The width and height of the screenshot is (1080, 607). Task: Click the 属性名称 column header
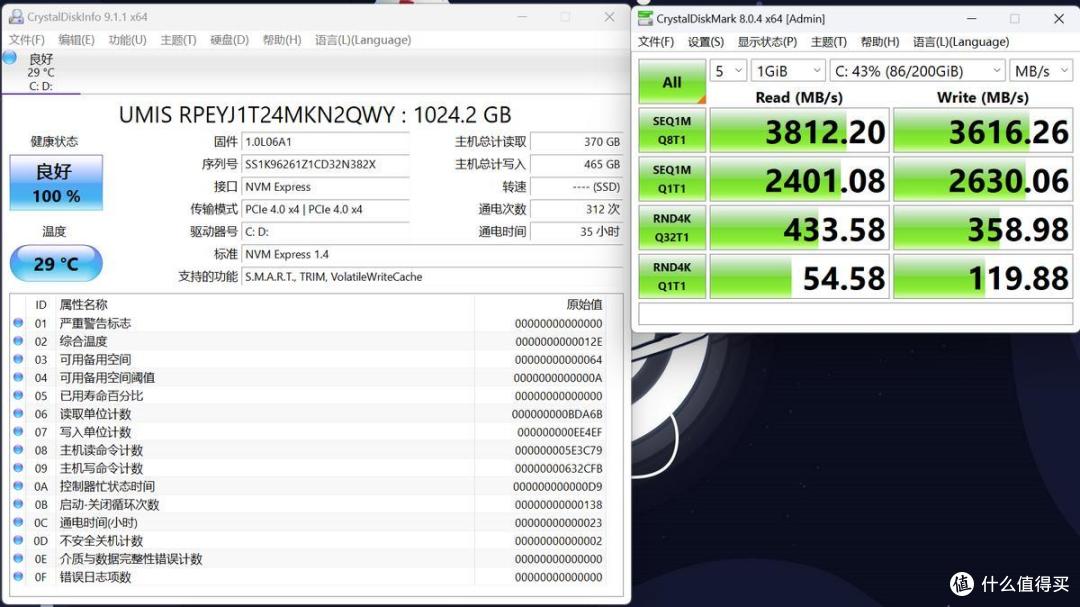83,305
